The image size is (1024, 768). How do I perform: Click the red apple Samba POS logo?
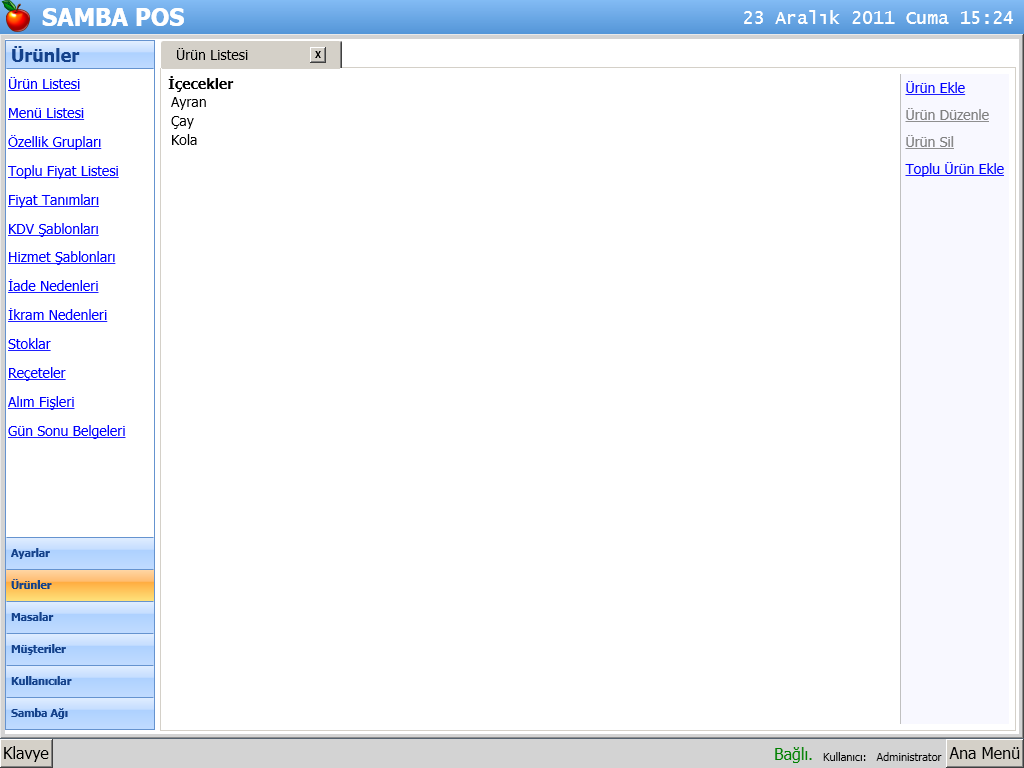pos(17,17)
